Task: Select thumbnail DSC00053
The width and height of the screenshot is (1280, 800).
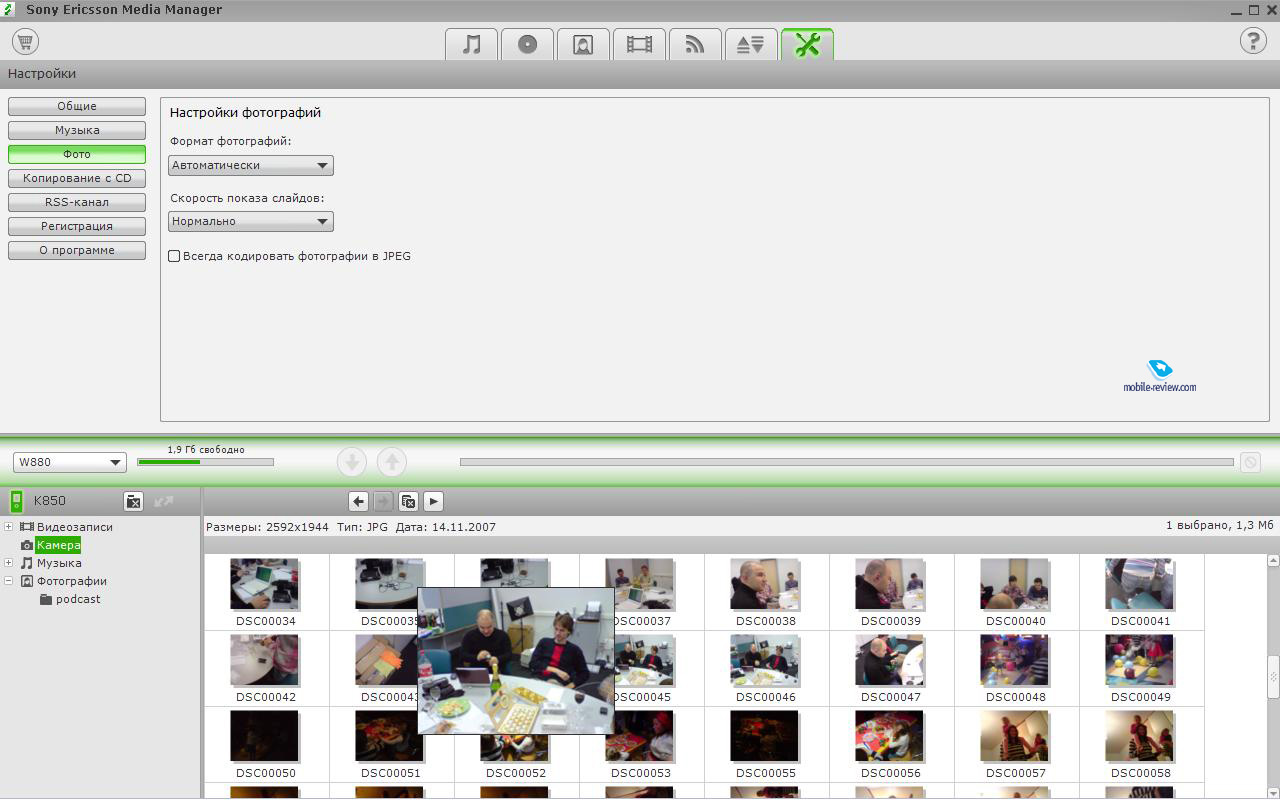Action: point(640,736)
